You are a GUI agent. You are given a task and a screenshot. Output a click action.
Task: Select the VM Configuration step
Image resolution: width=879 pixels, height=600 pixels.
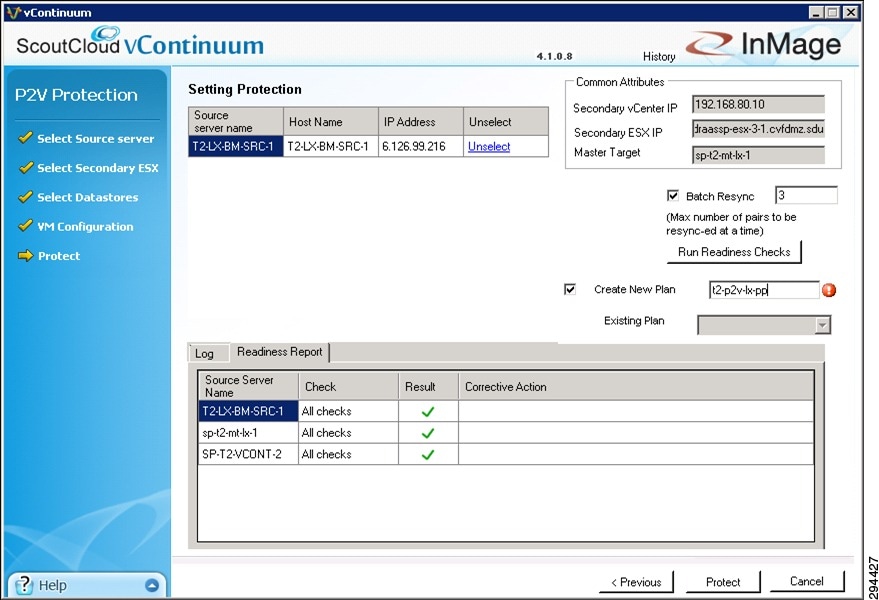pyautogui.click(x=85, y=227)
